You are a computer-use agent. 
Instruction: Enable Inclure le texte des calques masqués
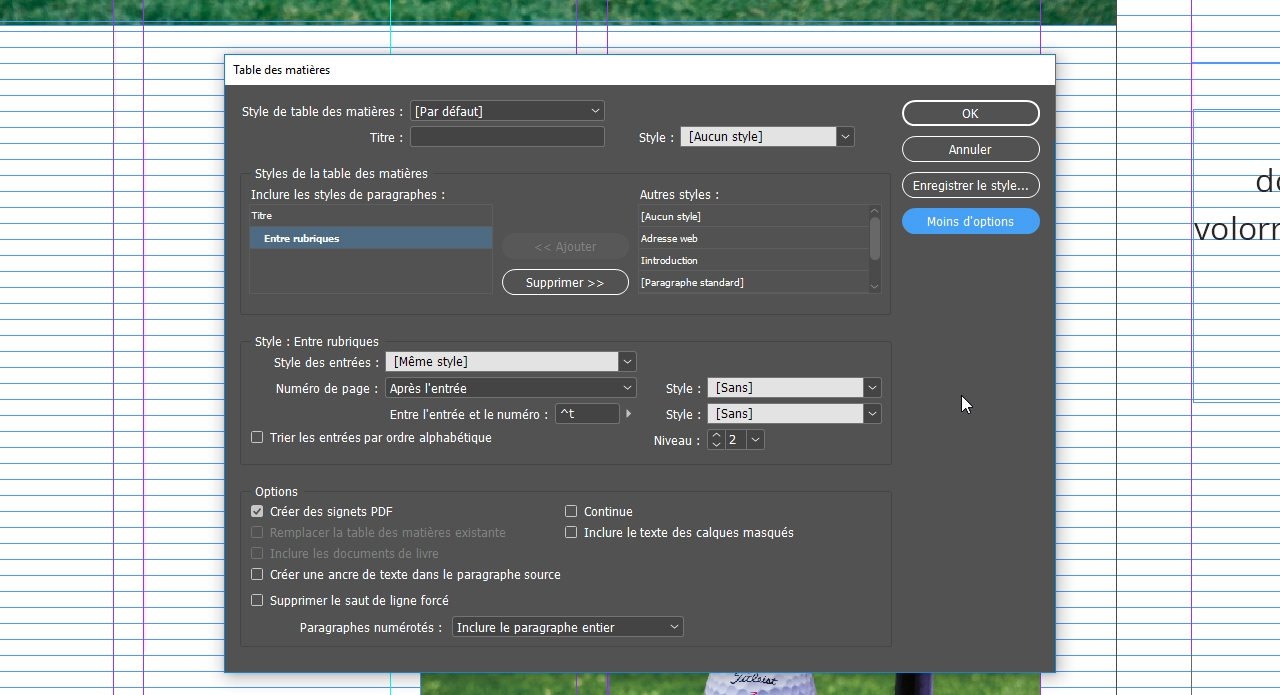point(571,533)
